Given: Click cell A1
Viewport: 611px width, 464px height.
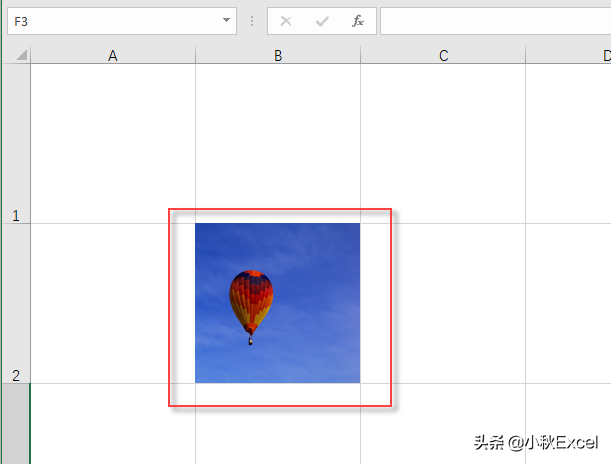Looking at the screenshot, I should click(x=113, y=143).
